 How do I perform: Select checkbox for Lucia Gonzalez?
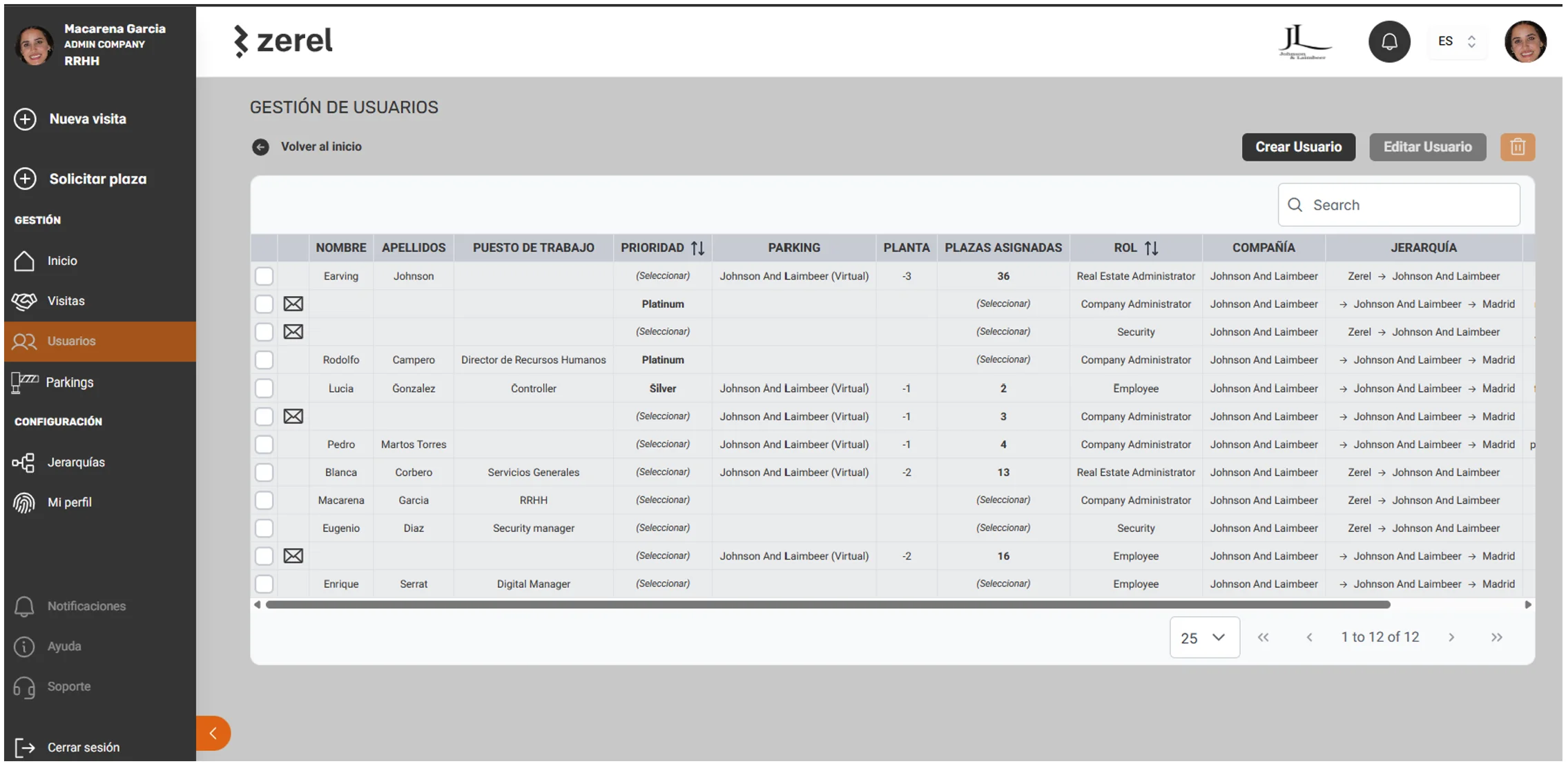264,389
